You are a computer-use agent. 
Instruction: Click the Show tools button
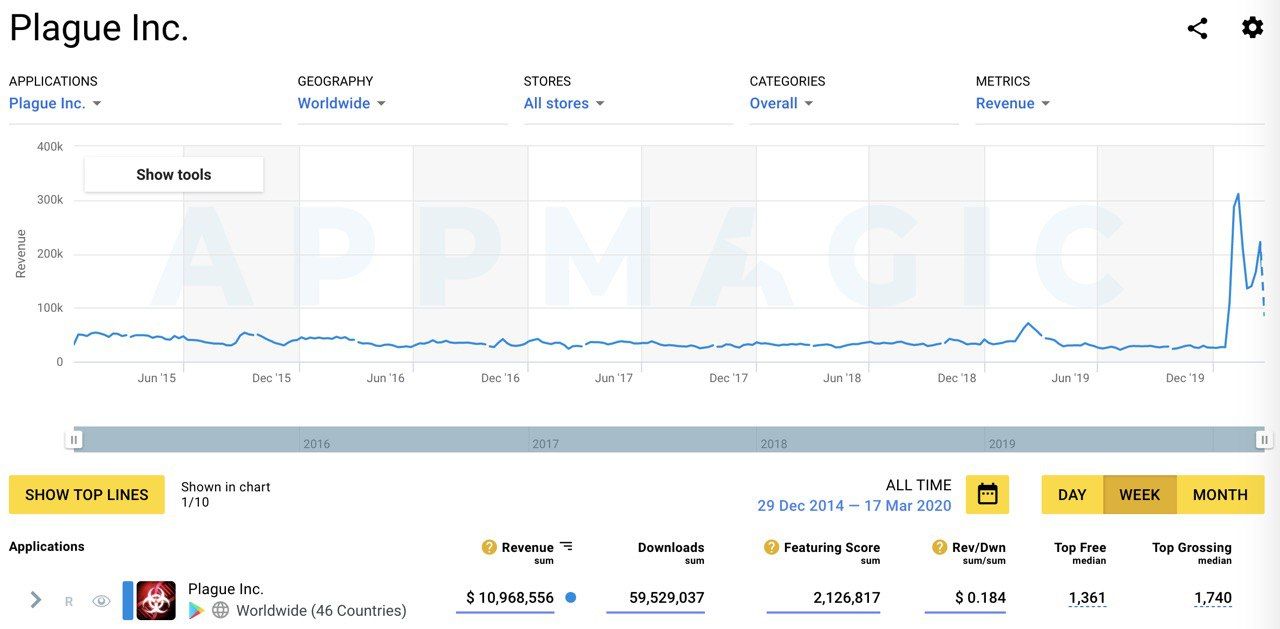pyautogui.click(x=174, y=174)
